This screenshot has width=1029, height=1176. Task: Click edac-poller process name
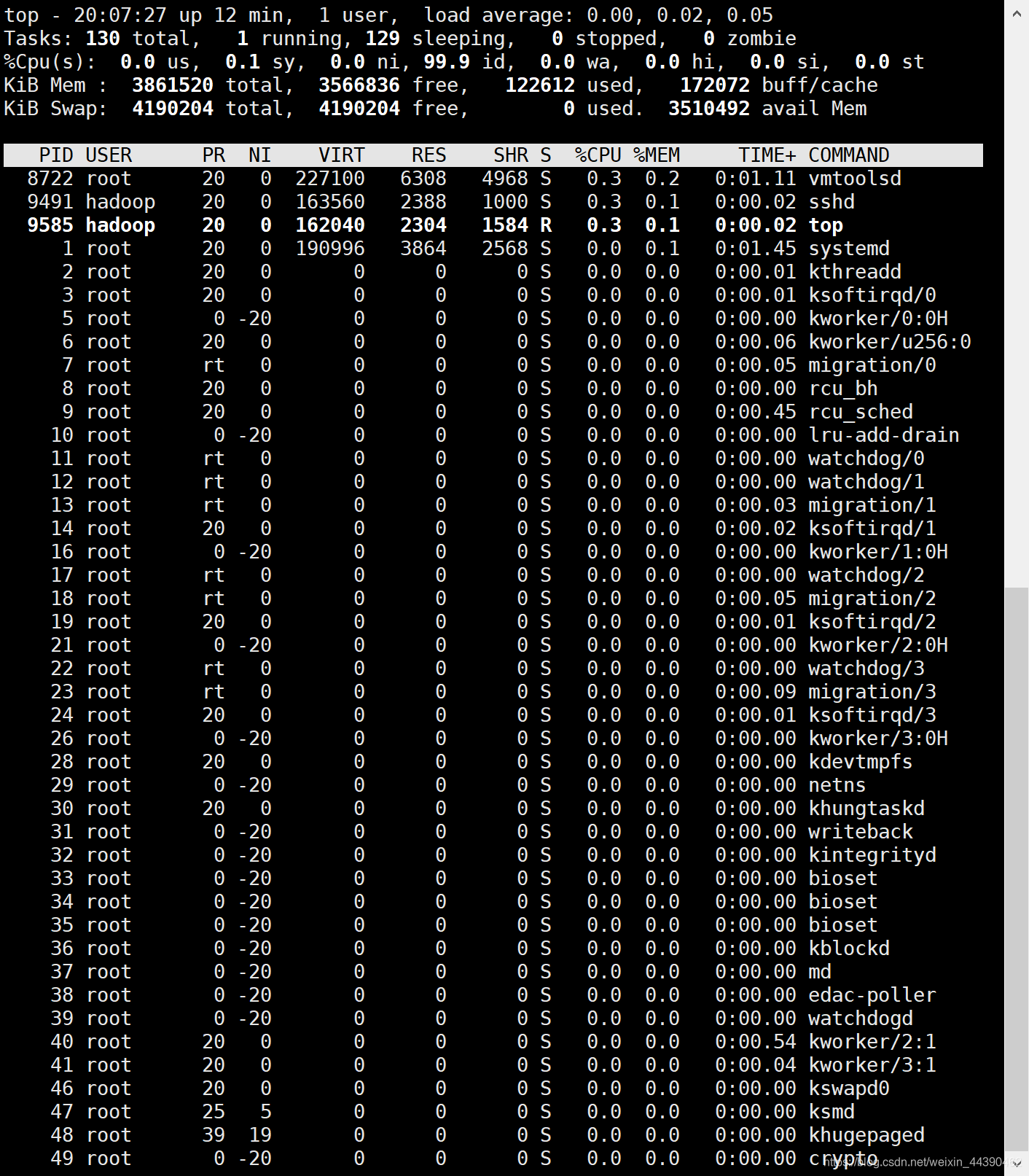pos(872,995)
